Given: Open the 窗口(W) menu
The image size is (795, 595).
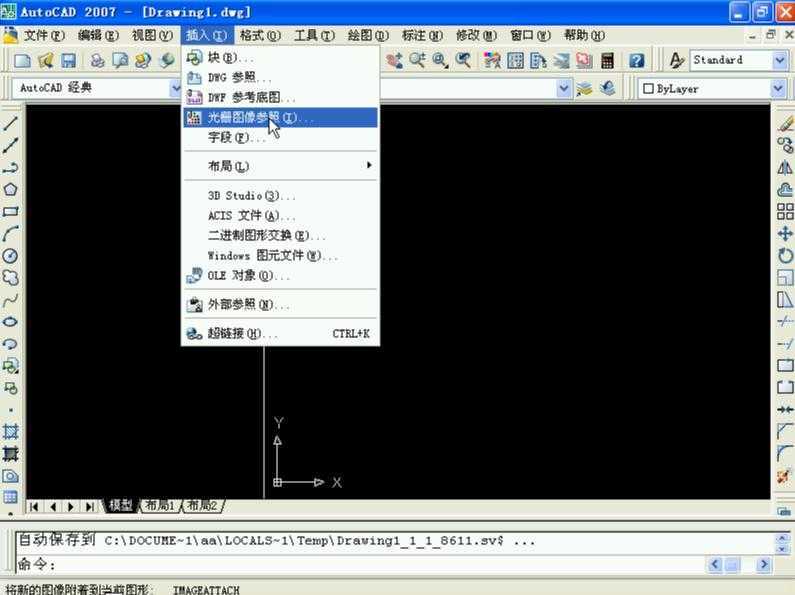Looking at the screenshot, I should [x=530, y=35].
